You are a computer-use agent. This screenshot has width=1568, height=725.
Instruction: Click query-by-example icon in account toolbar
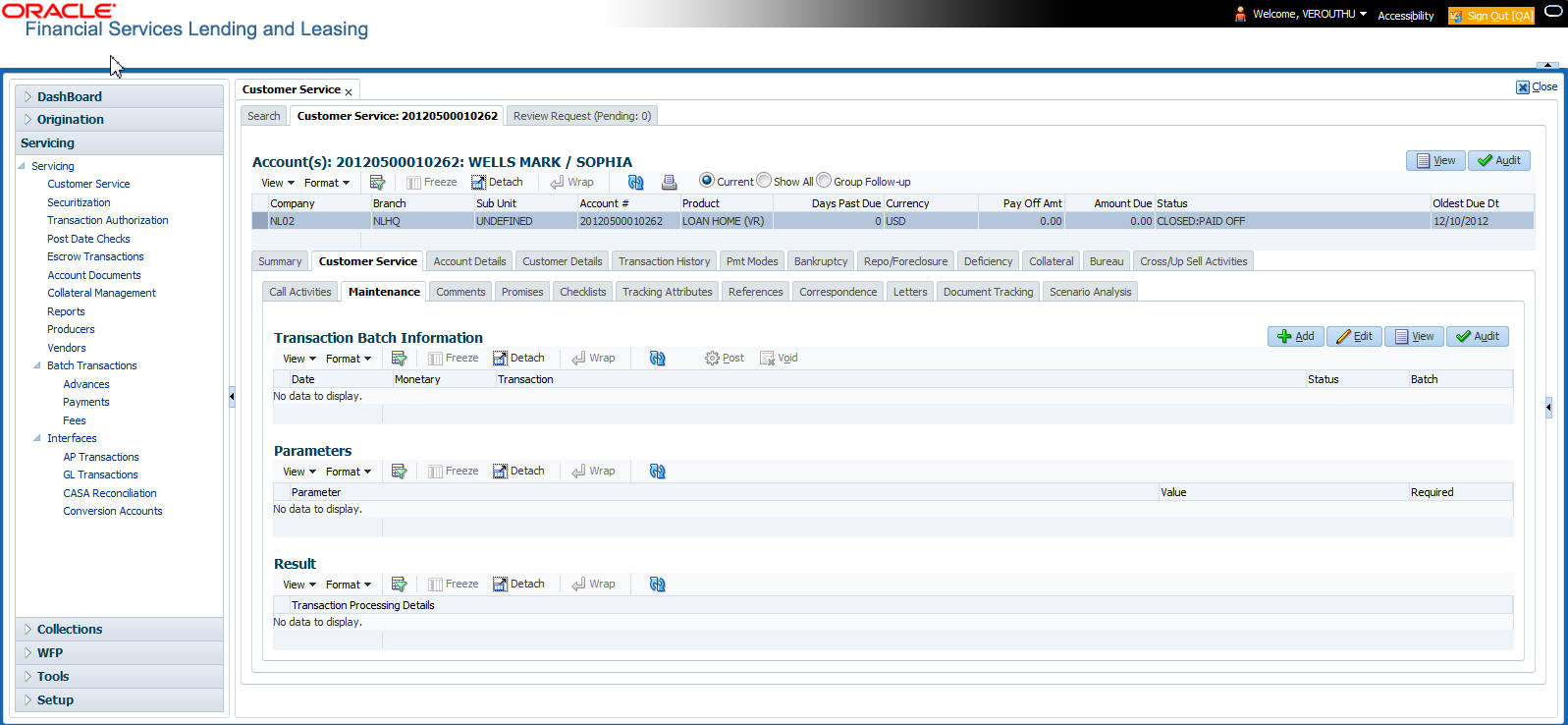pos(377,183)
